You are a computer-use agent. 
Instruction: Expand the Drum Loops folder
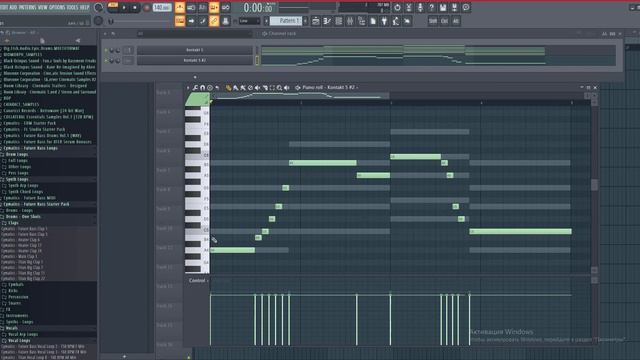point(17,154)
